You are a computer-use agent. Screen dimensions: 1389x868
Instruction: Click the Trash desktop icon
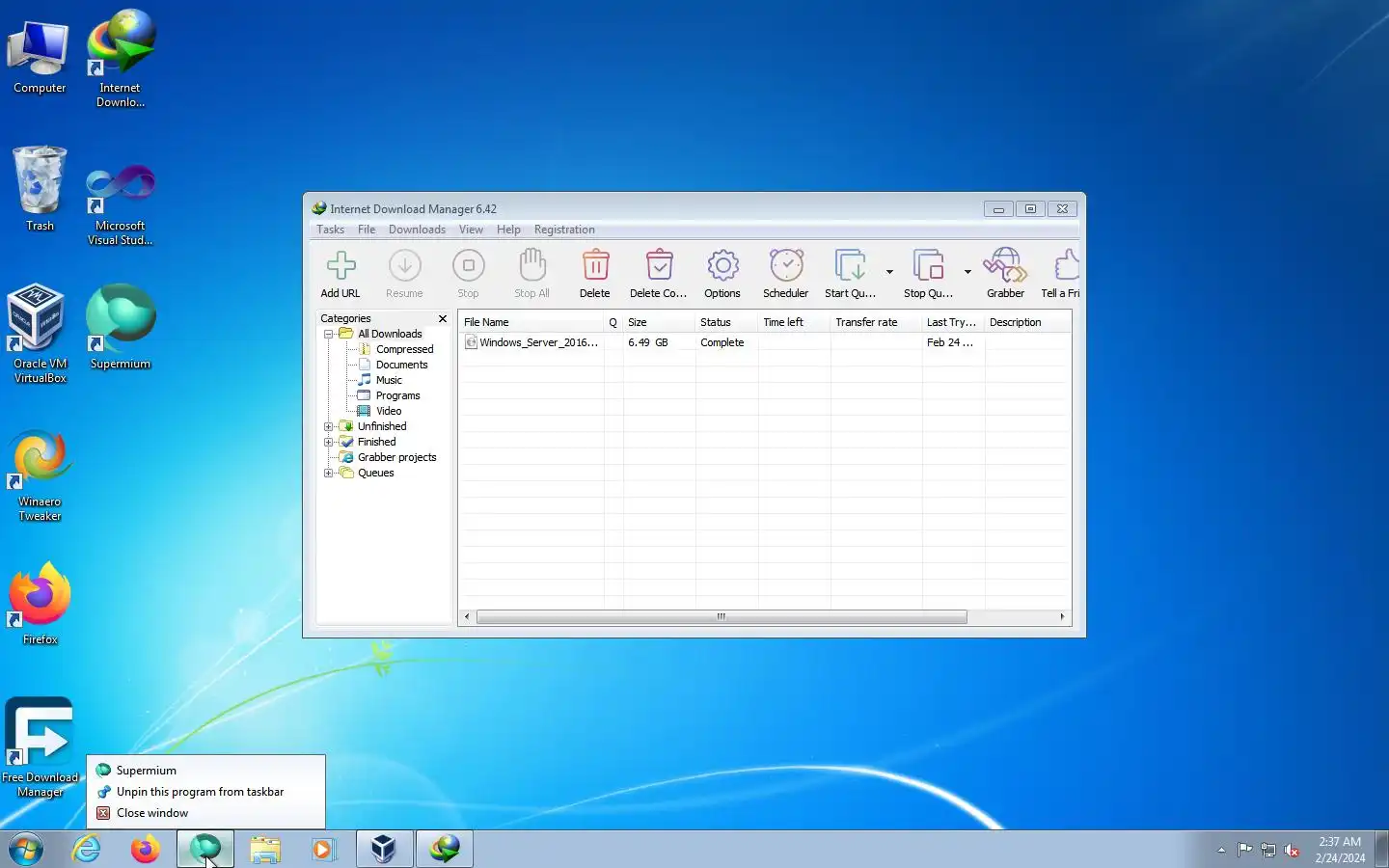point(40,188)
